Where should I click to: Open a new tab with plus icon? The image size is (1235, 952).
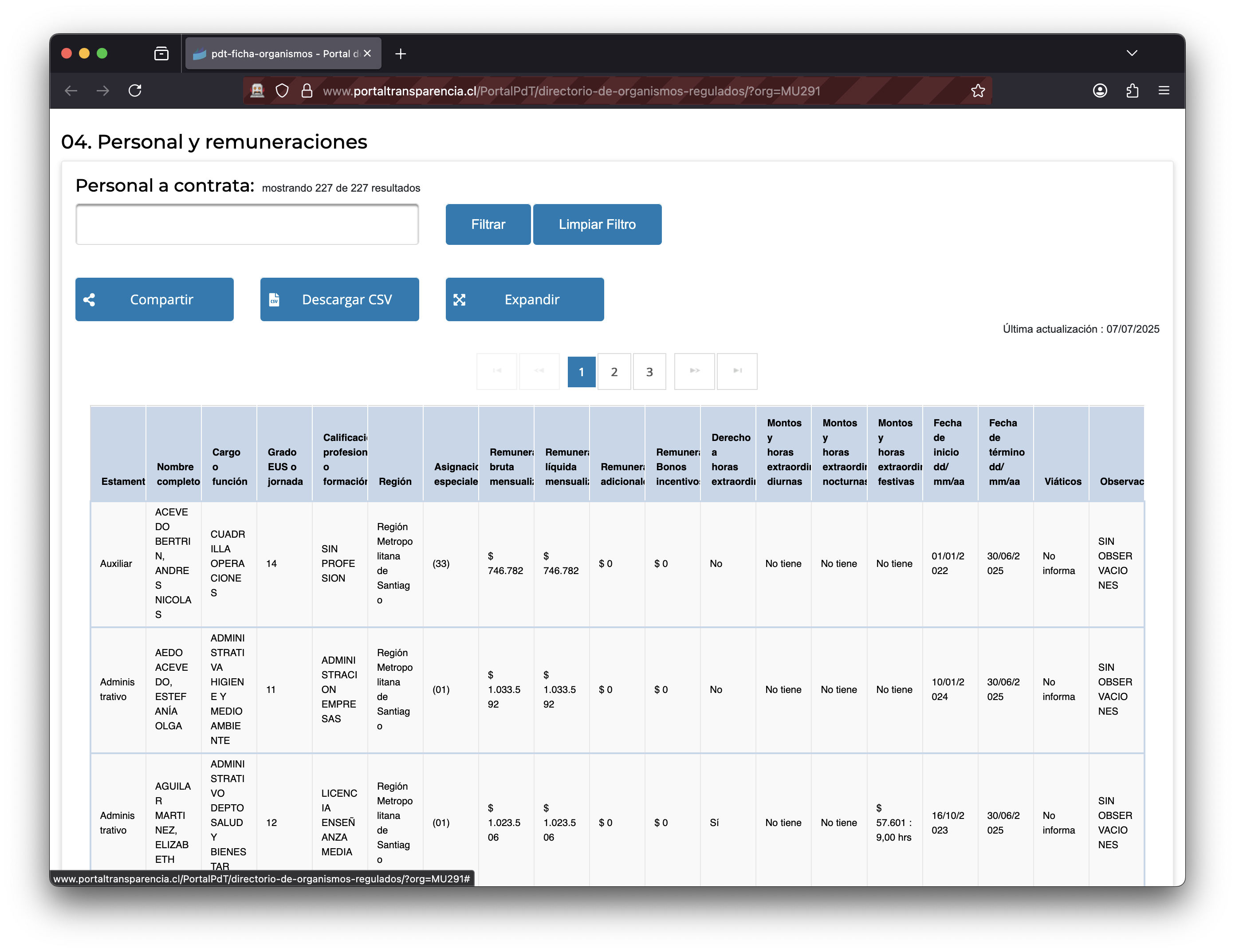point(401,54)
